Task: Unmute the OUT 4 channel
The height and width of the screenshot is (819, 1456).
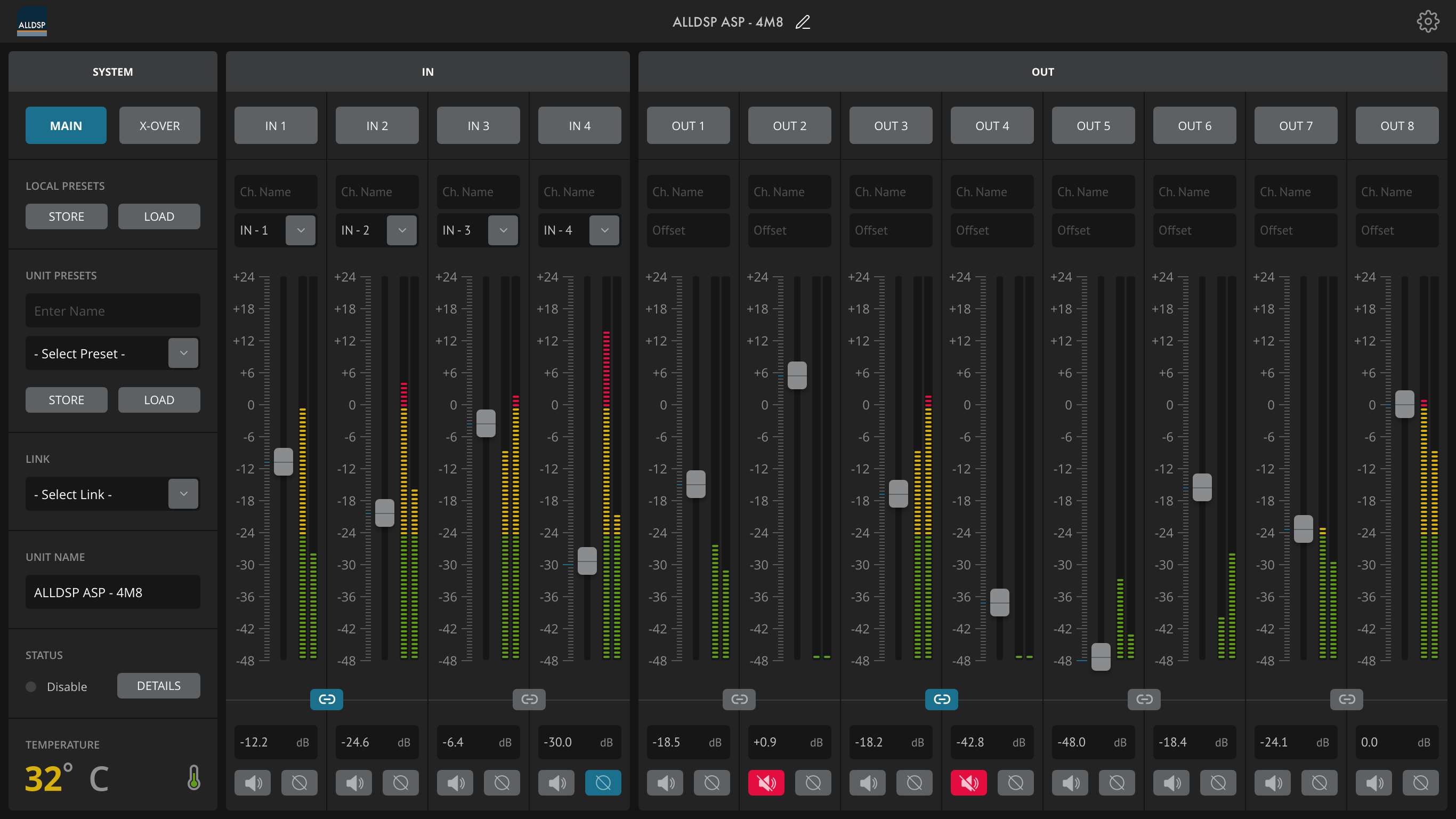Action: pyautogui.click(x=968, y=783)
